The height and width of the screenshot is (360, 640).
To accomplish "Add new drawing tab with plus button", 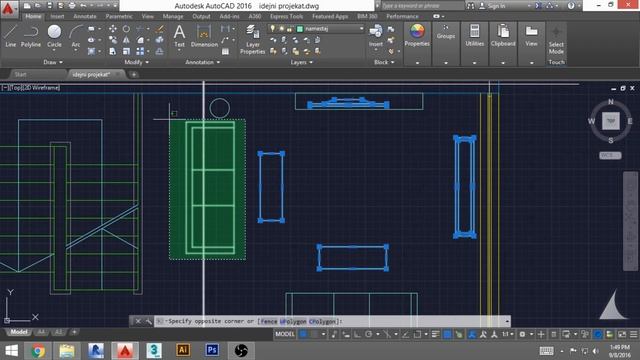I will coord(133,74).
